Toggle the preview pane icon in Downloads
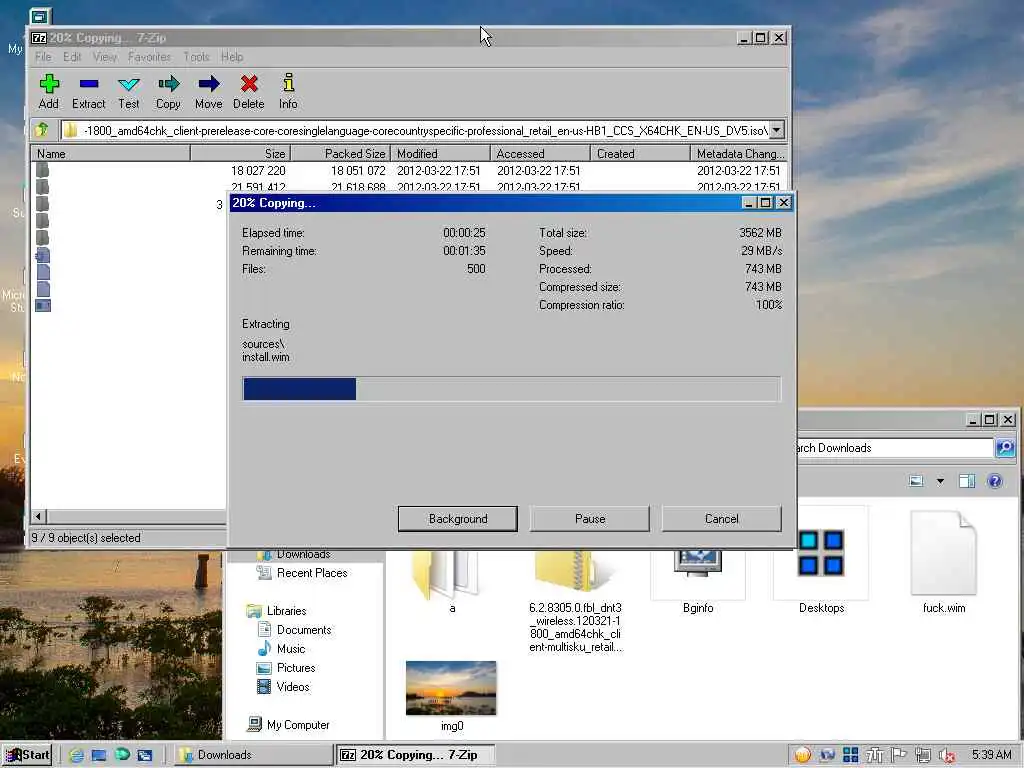This screenshot has width=1024, height=768. coord(967,481)
